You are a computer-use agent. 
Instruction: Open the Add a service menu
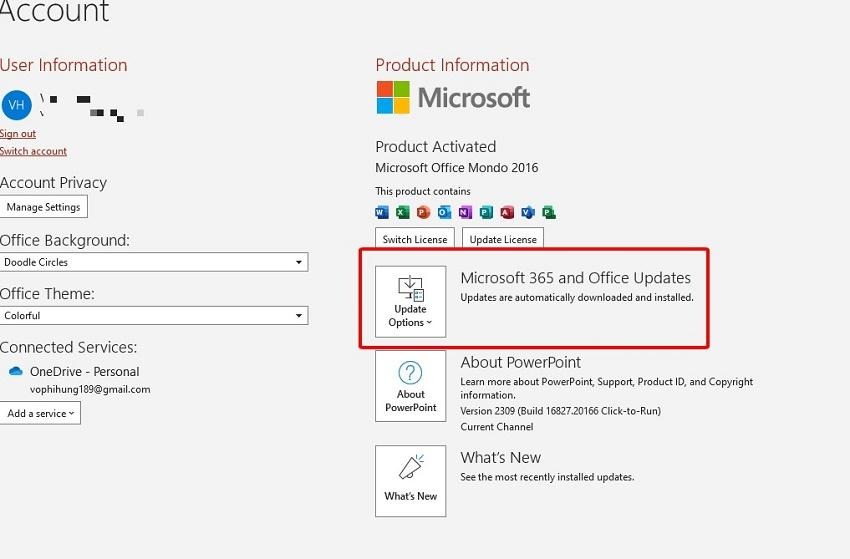[40, 413]
